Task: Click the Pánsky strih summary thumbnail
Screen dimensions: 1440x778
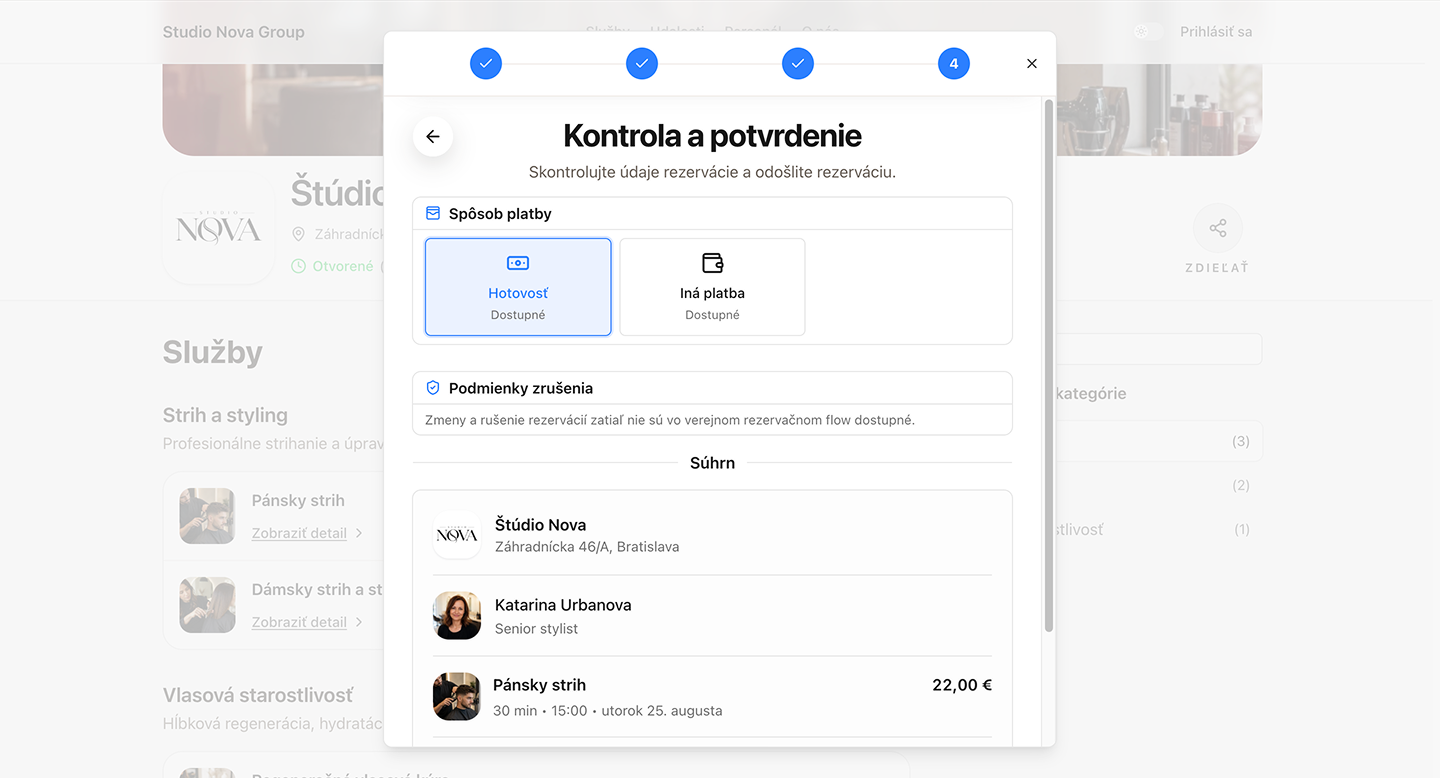Action: point(457,696)
